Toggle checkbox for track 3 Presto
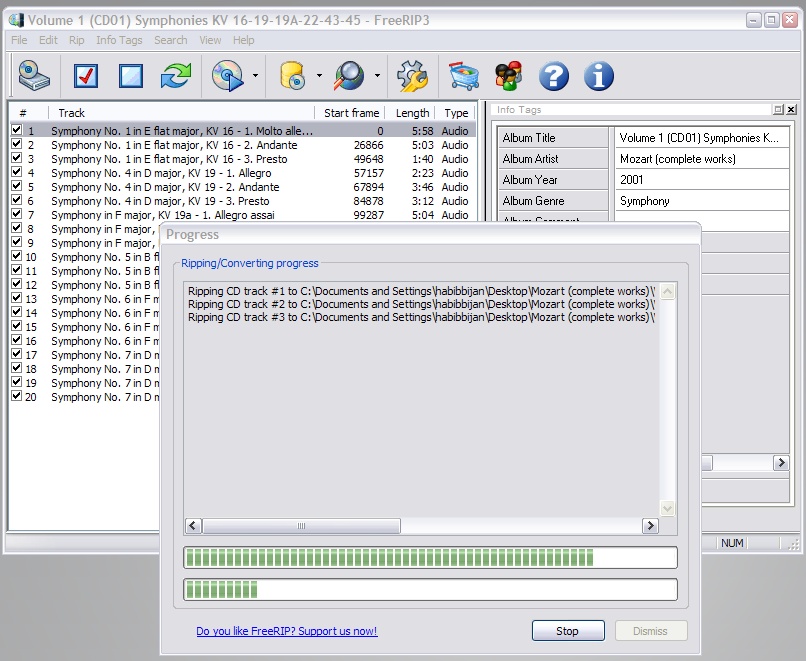Viewport: 806px width, 661px height. click(x=16, y=157)
